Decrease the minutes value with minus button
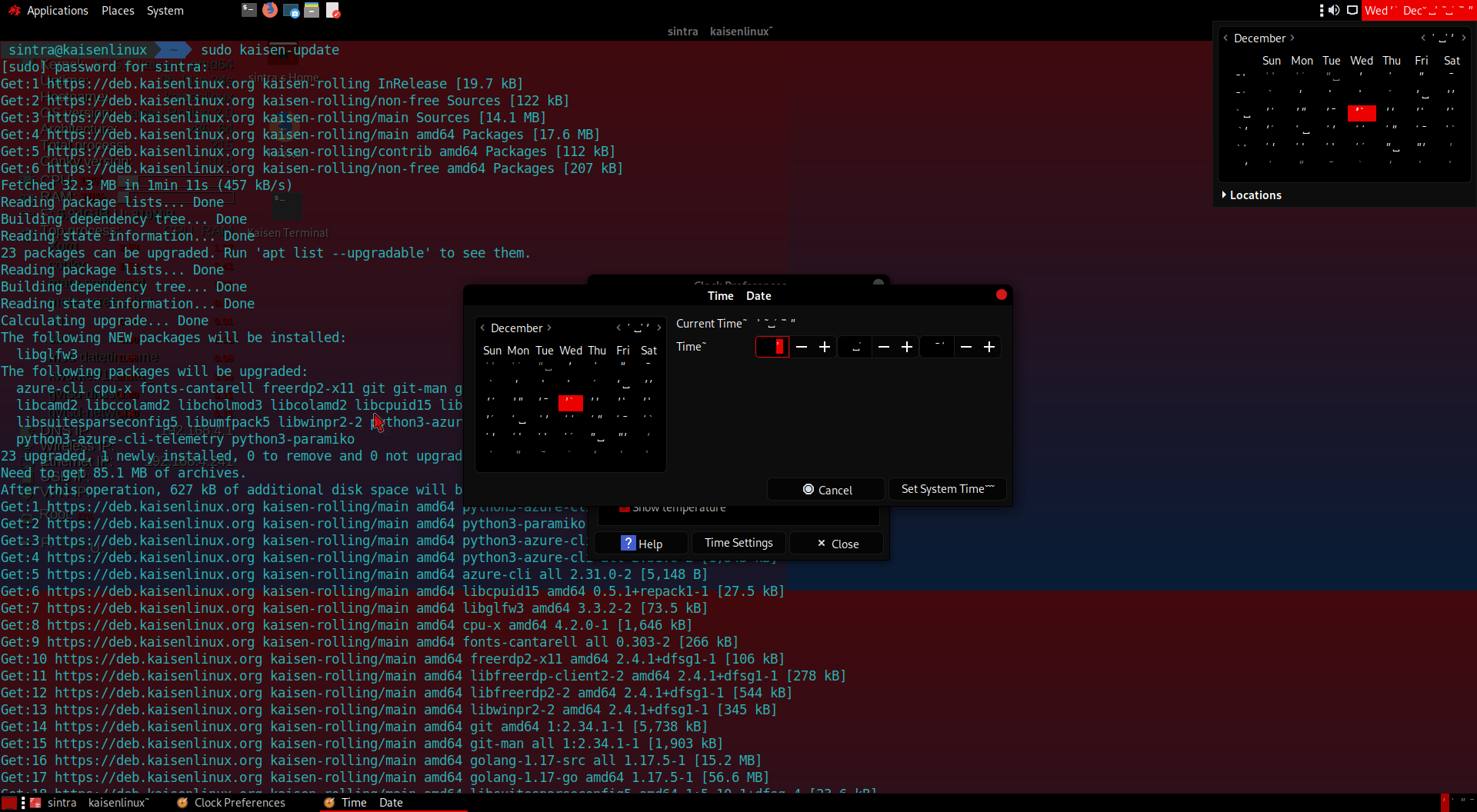1477x812 pixels. (884, 347)
